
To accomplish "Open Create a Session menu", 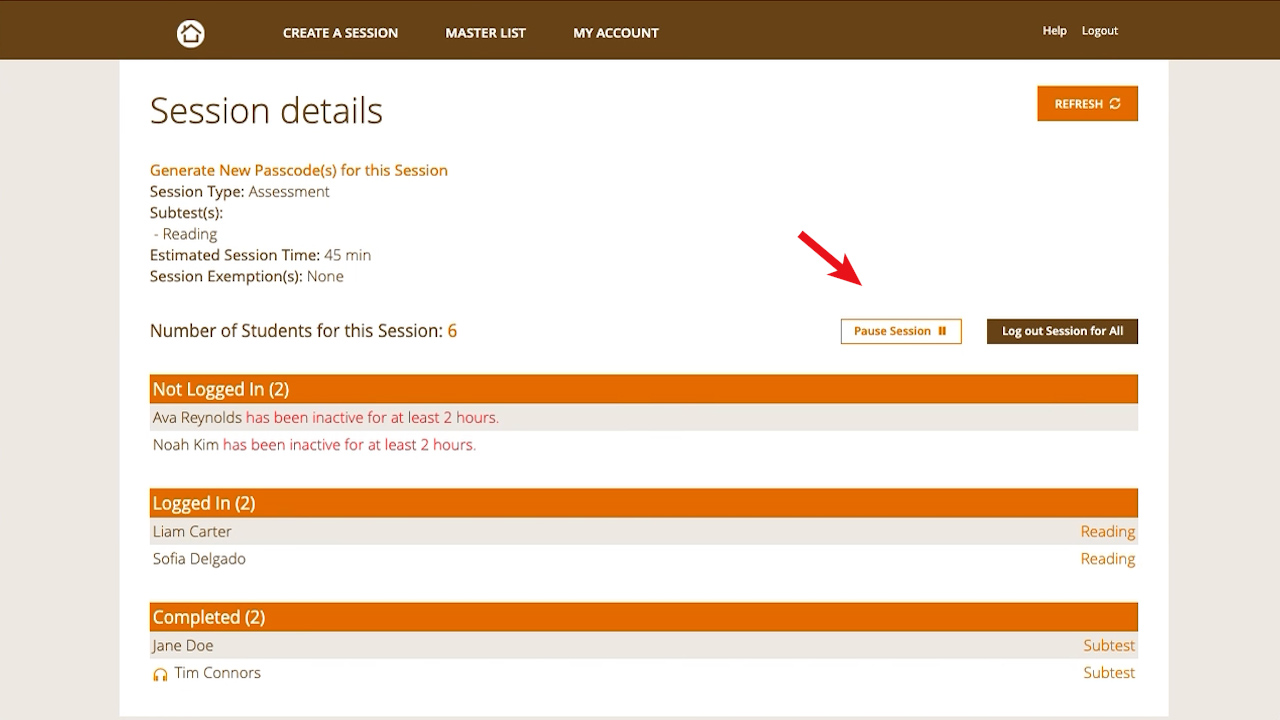I will 340,33.
